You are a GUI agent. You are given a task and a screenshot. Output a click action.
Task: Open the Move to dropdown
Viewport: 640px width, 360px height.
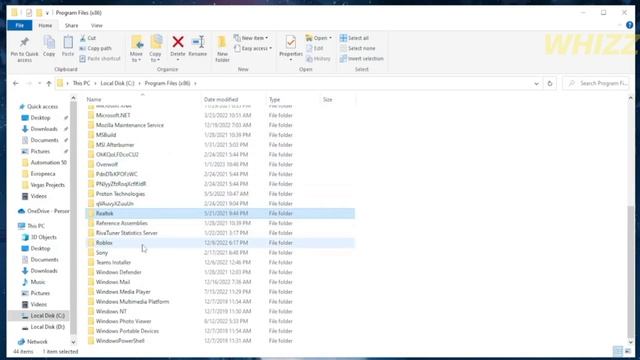(x=136, y=49)
